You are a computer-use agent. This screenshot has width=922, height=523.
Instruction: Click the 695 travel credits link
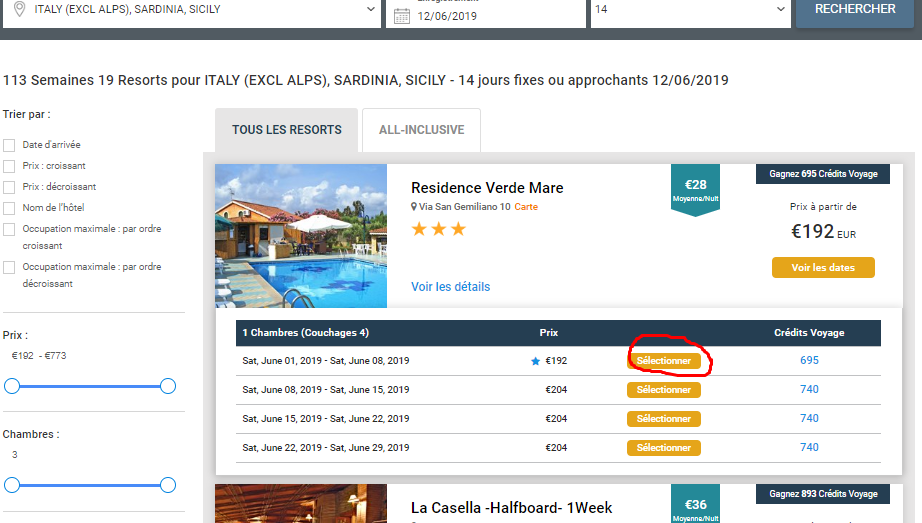tap(809, 360)
